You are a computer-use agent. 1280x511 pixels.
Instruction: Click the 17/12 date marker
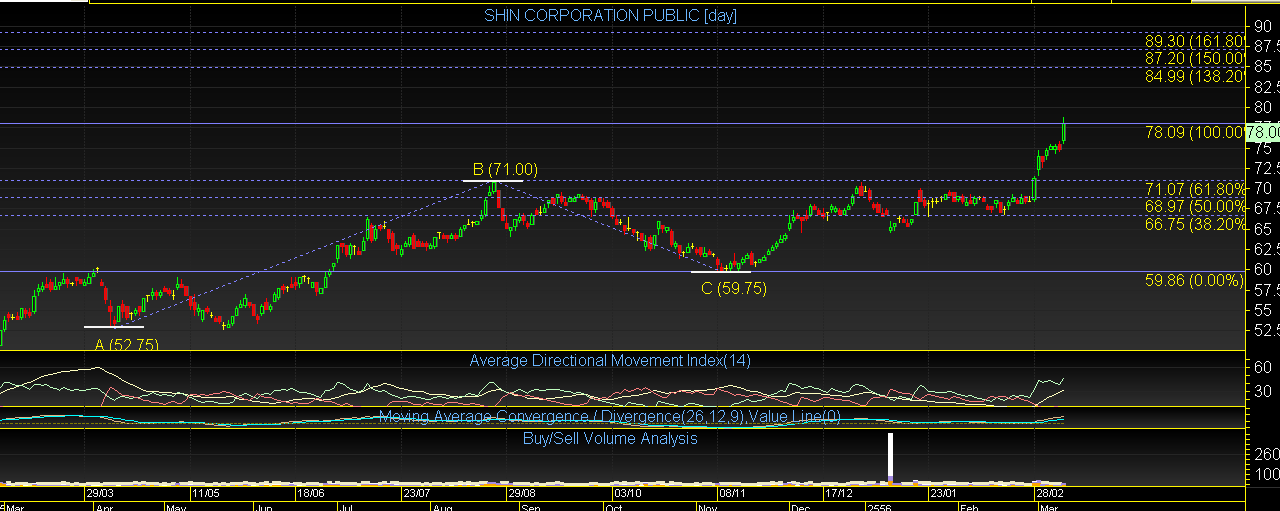point(839,494)
